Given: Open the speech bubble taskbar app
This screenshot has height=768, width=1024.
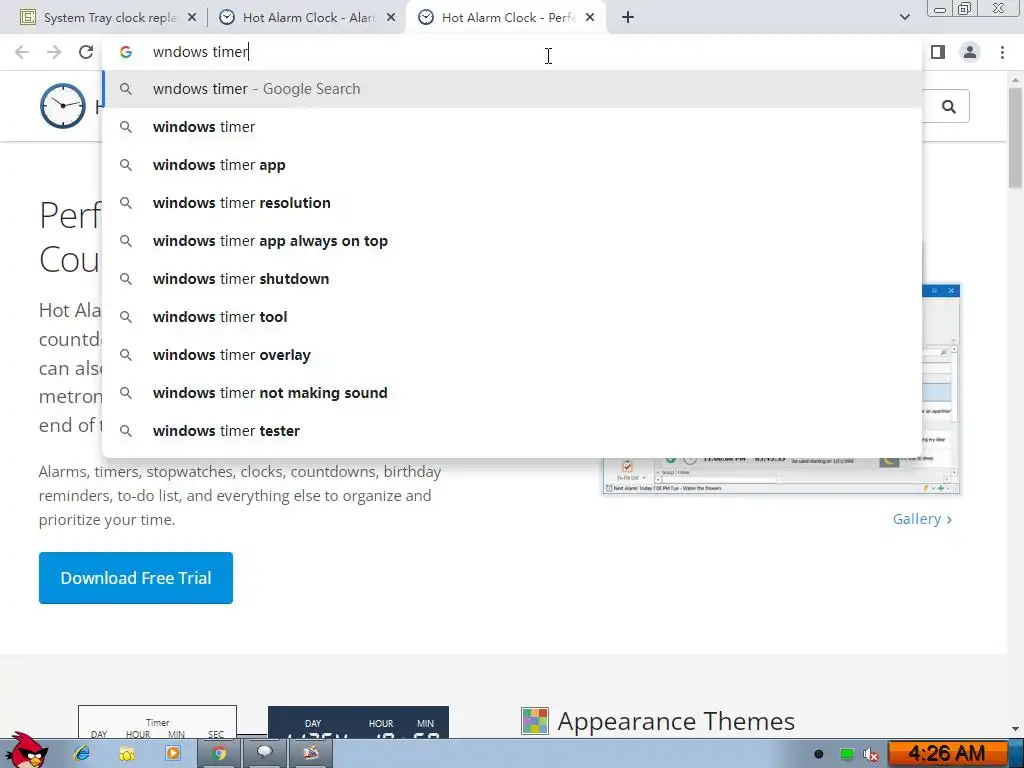Looking at the screenshot, I should 264,754.
